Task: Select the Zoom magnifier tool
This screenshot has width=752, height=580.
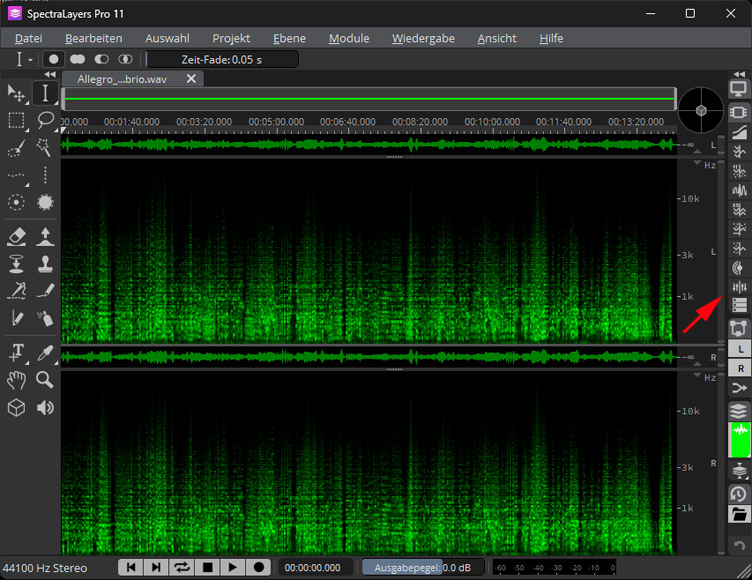Action: point(45,380)
